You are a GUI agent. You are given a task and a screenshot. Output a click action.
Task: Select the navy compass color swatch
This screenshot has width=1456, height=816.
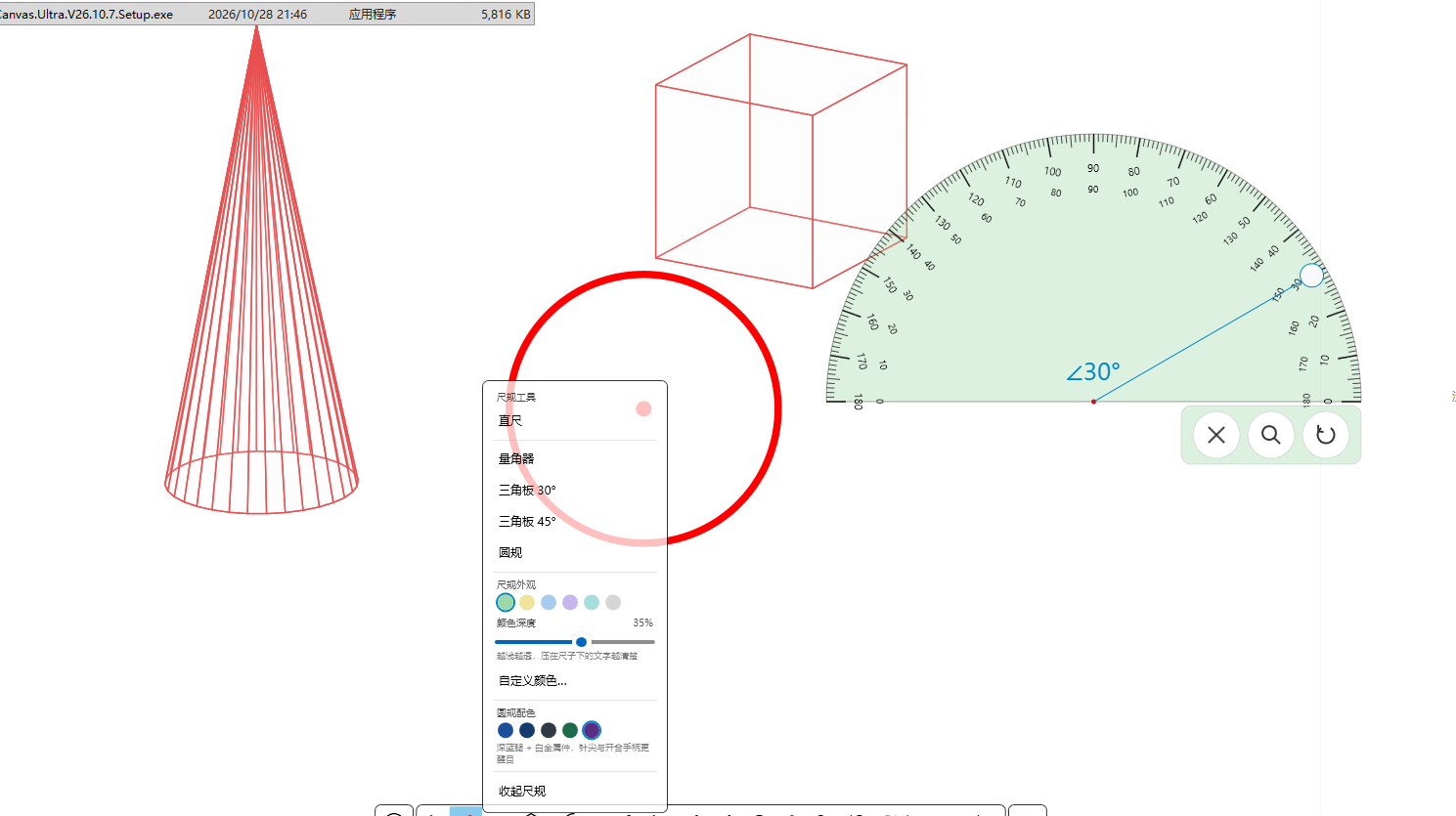[x=527, y=730]
